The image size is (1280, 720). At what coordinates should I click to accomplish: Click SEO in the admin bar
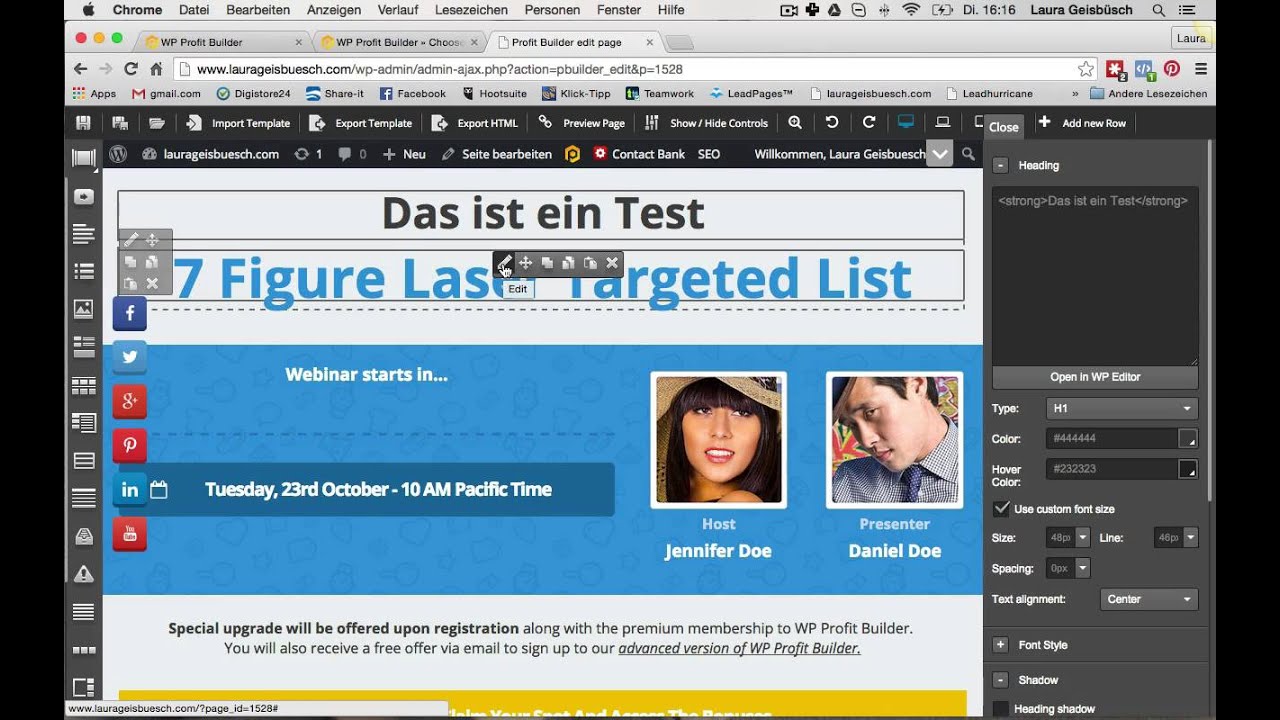coord(709,154)
